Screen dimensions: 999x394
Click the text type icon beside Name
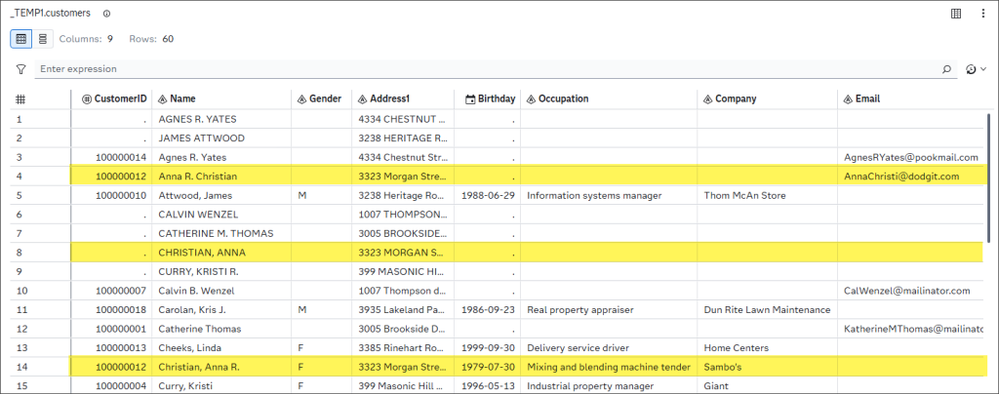(162, 99)
